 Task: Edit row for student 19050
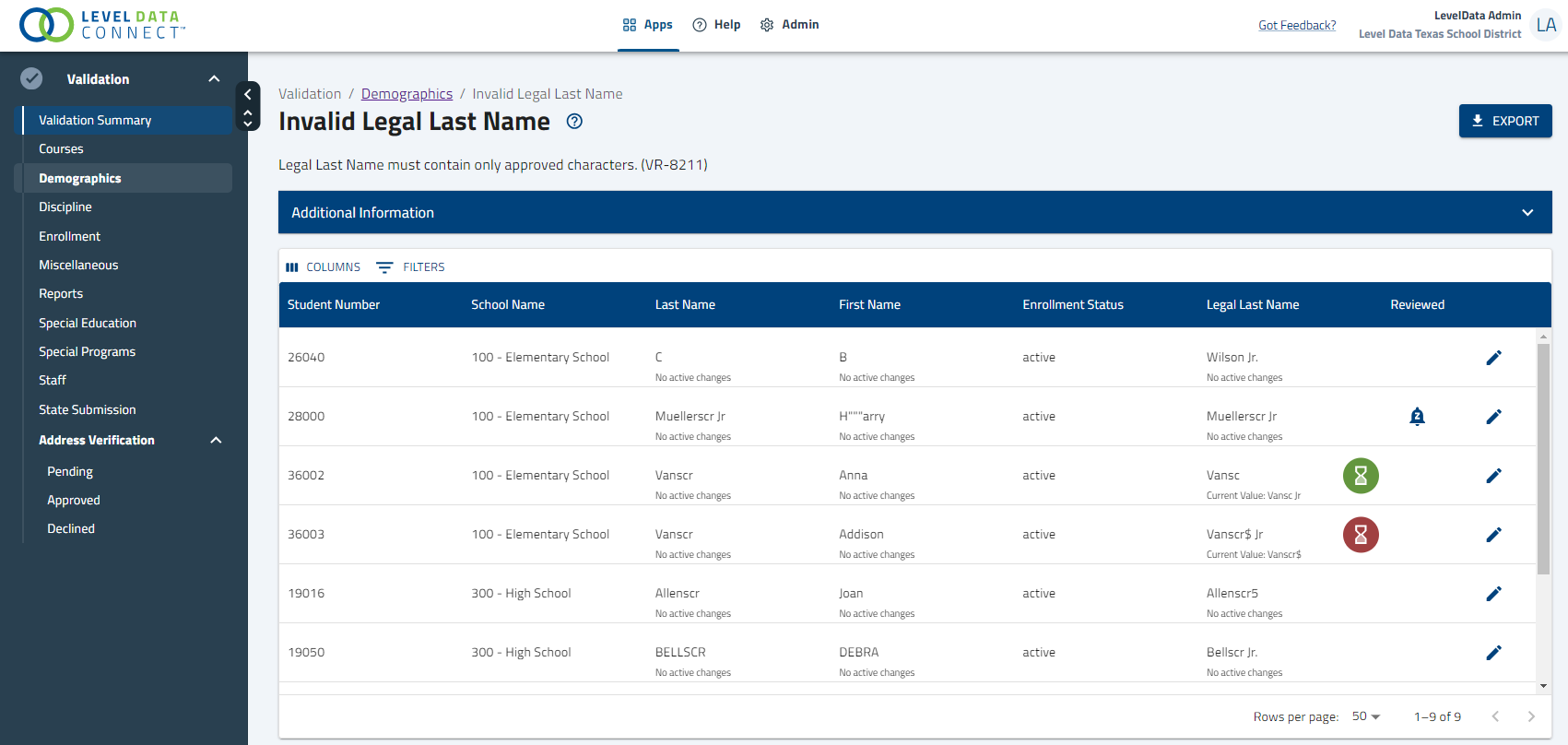[x=1494, y=653]
